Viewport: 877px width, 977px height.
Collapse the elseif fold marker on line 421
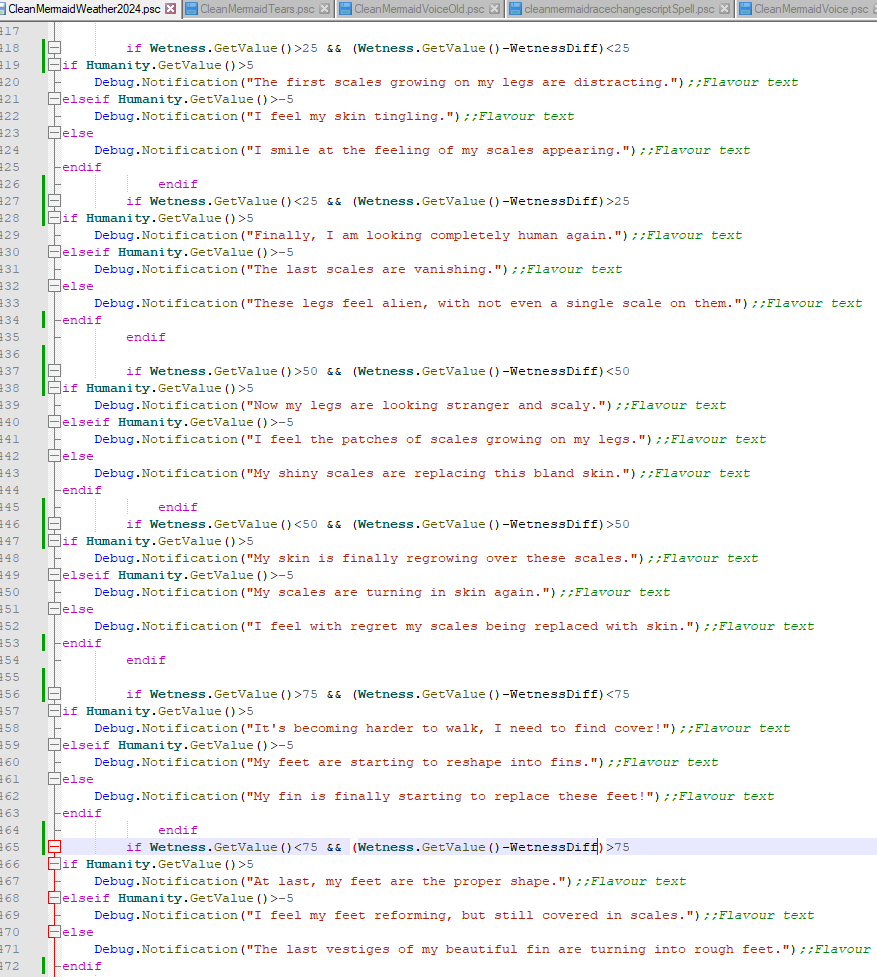coord(55,99)
